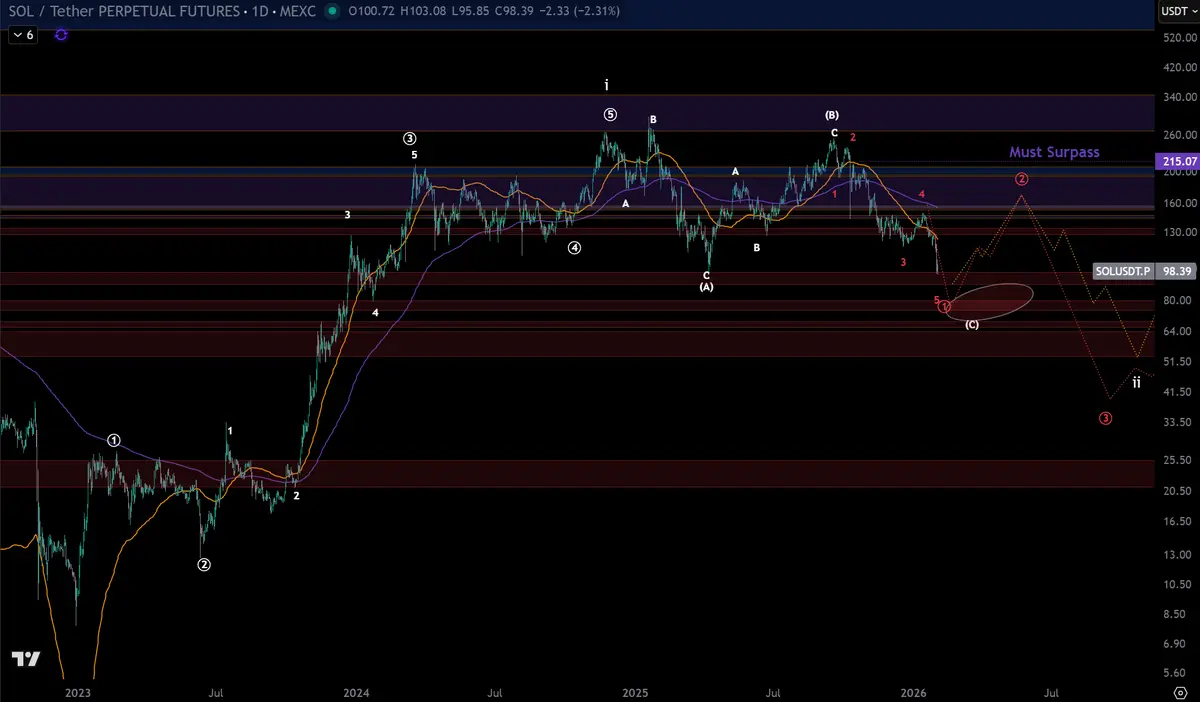The image size is (1200, 702).
Task: Click the green market status dot
Action: coord(331,12)
